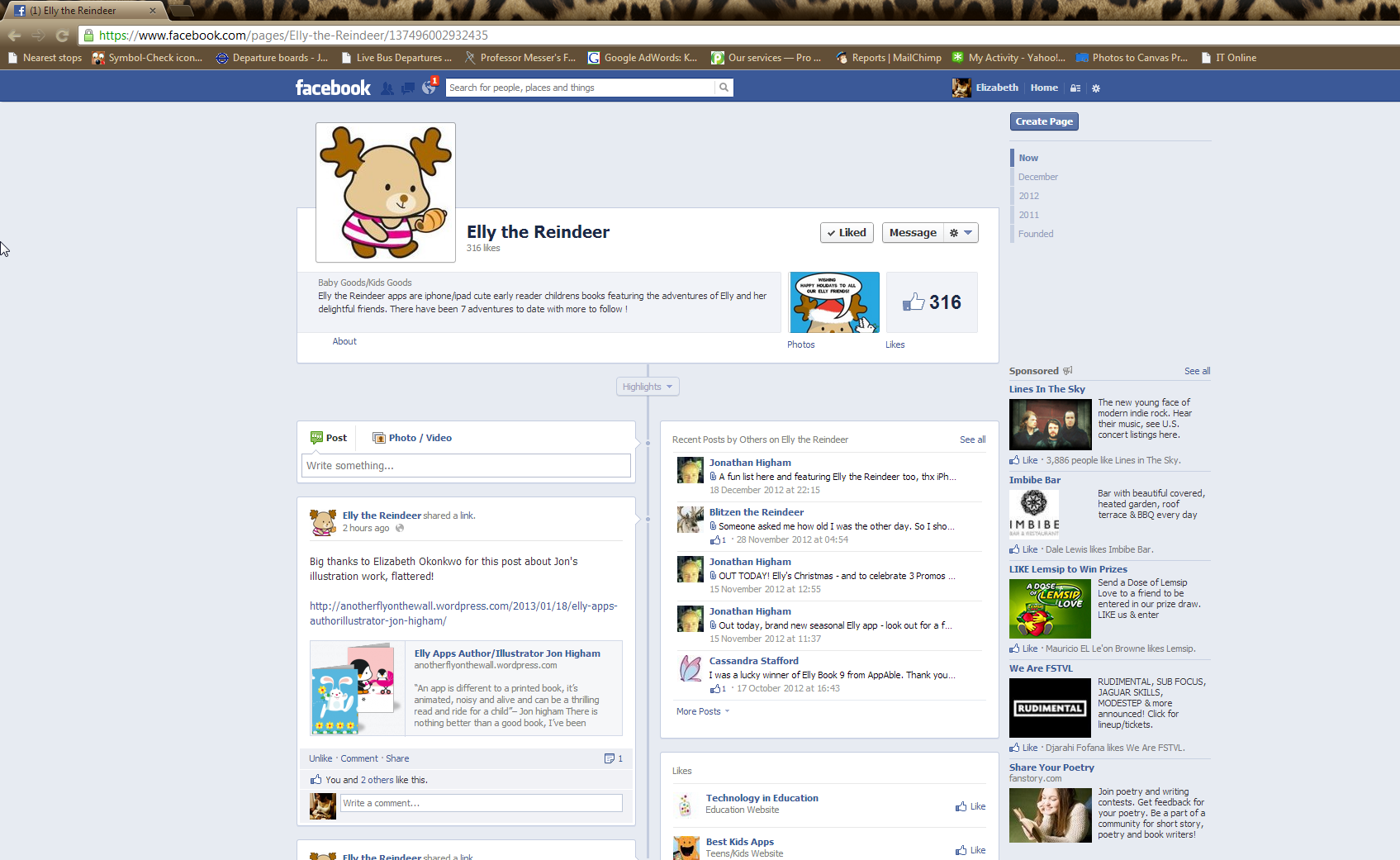Like the Technology in Education page
The image size is (1400, 860).
(x=971, y=806)
